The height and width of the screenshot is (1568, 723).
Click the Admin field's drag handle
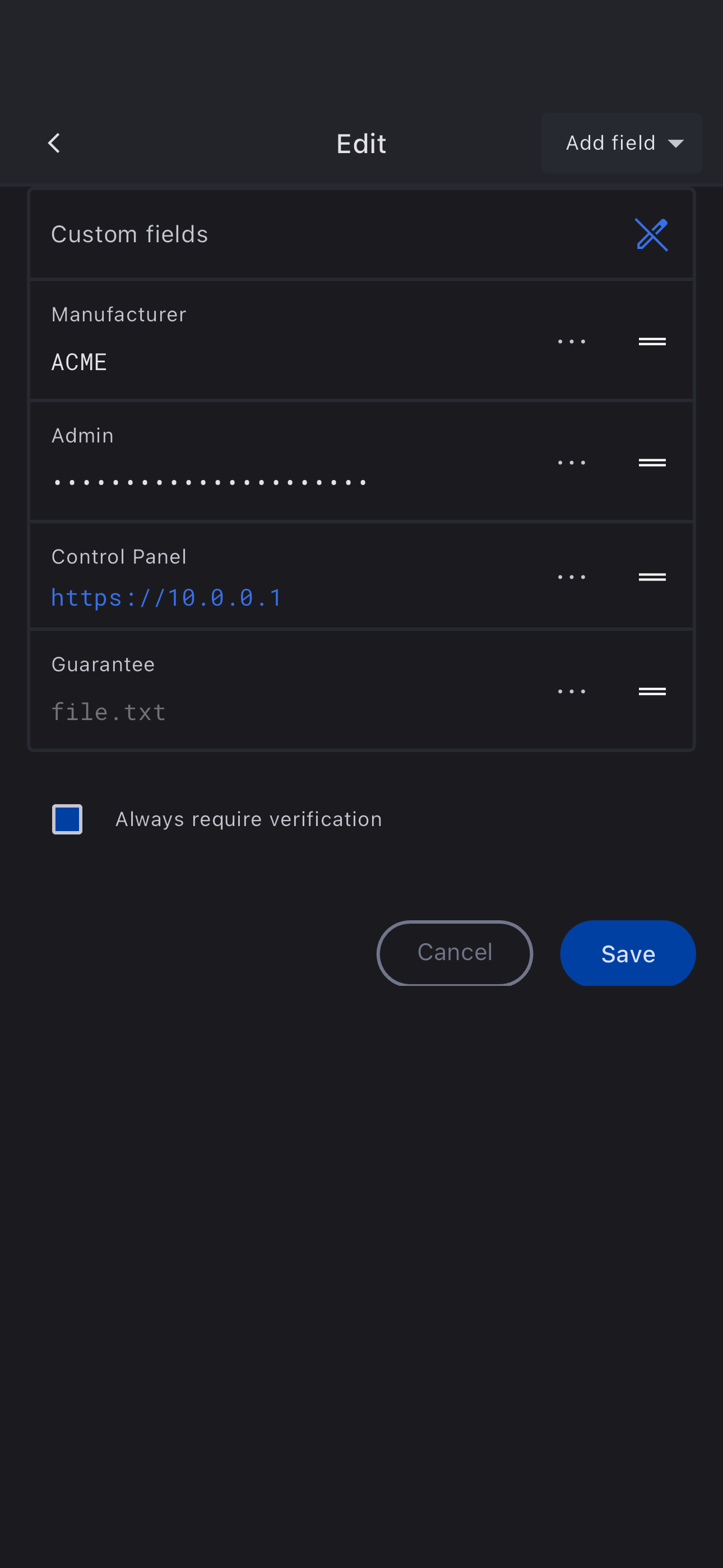(x=652, y=463)
